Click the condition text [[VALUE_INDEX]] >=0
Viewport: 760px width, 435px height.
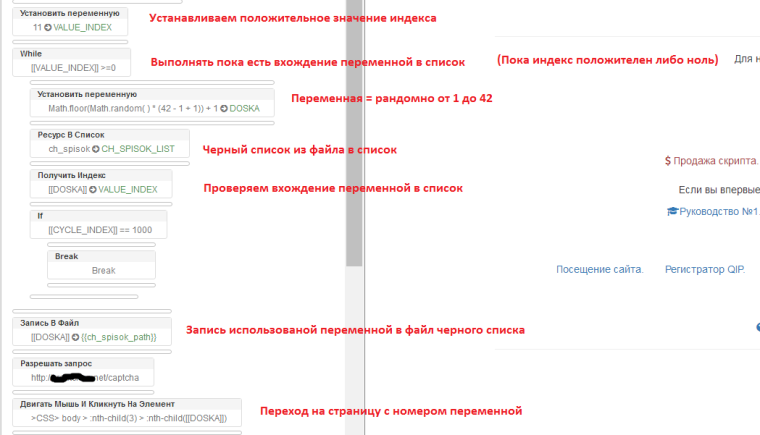(x=73, y=68)
